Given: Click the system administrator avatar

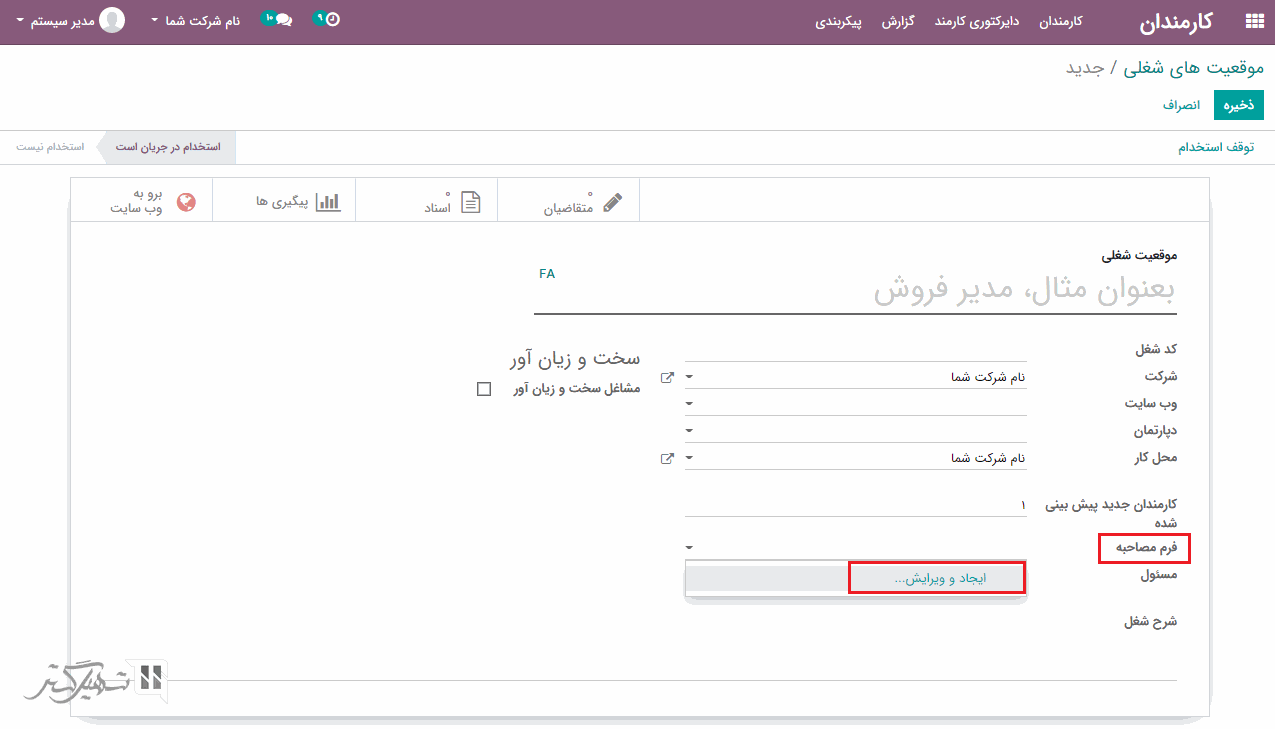Looking at the screenshot, I should point(112,20).
